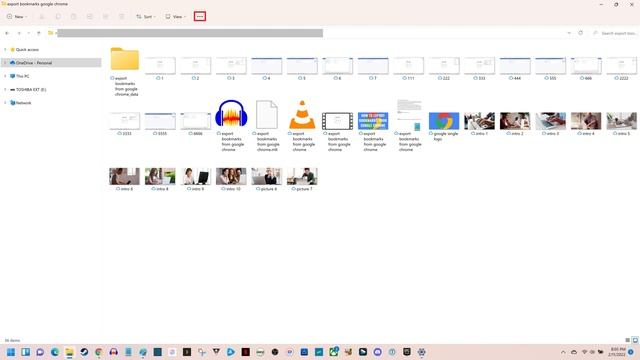
Task: Click the Rename icon in the toolbar
Action: click(x=89, y=17)
